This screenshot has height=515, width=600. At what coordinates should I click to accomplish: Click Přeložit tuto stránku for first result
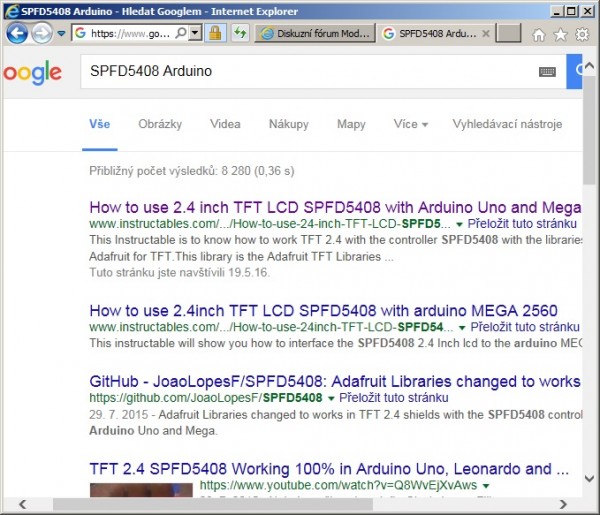pos(522,223)
